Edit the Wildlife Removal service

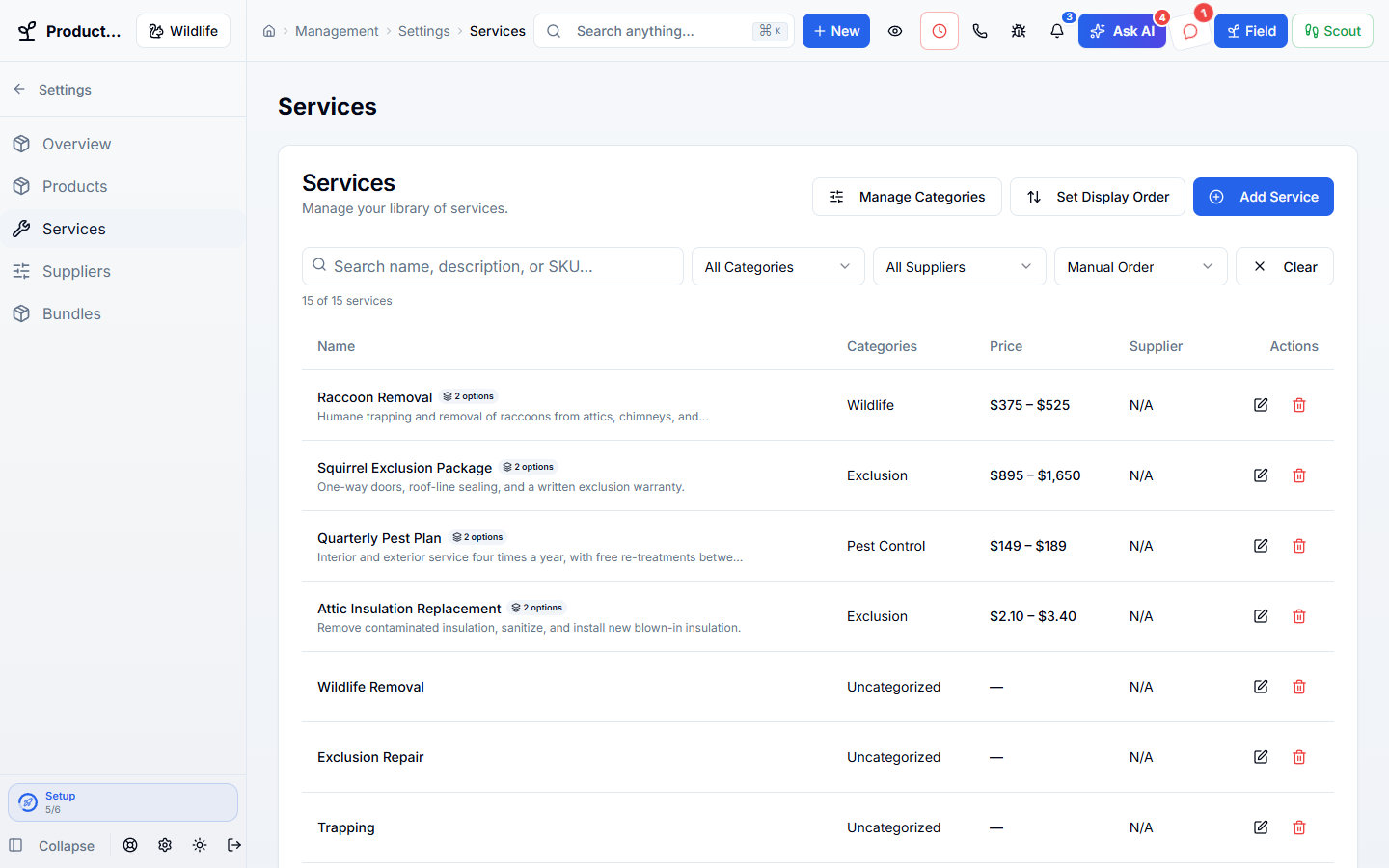click(x=1261, y=687)
